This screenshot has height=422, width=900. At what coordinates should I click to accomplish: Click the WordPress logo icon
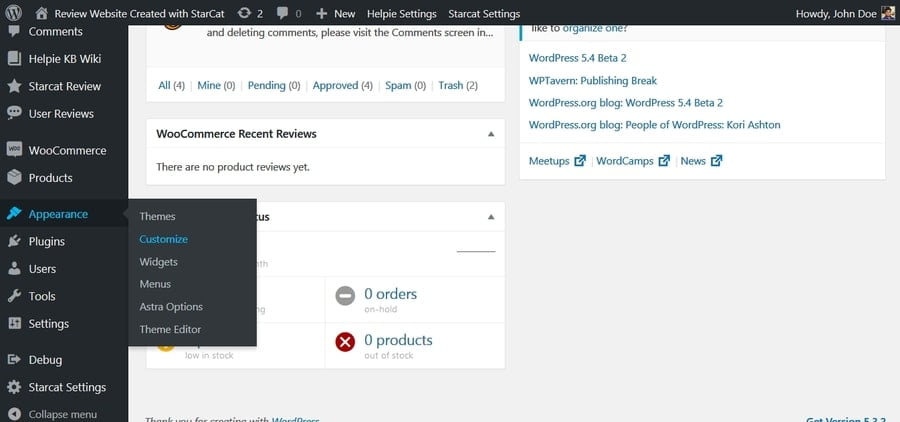(14, 13)
